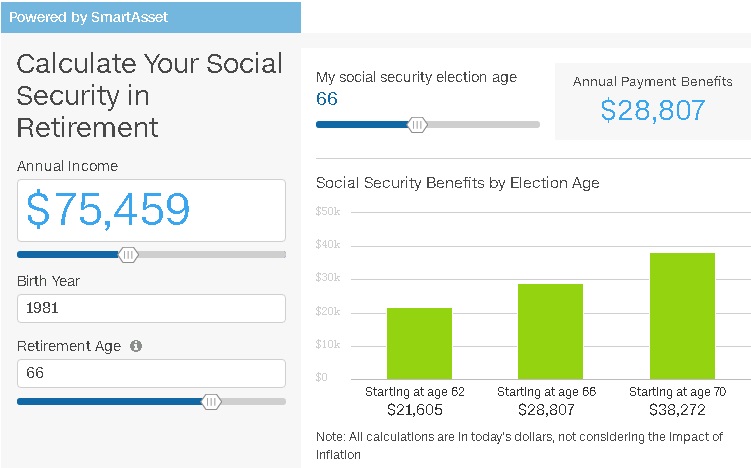Click the Powered by SmartAsset banner

150,17
